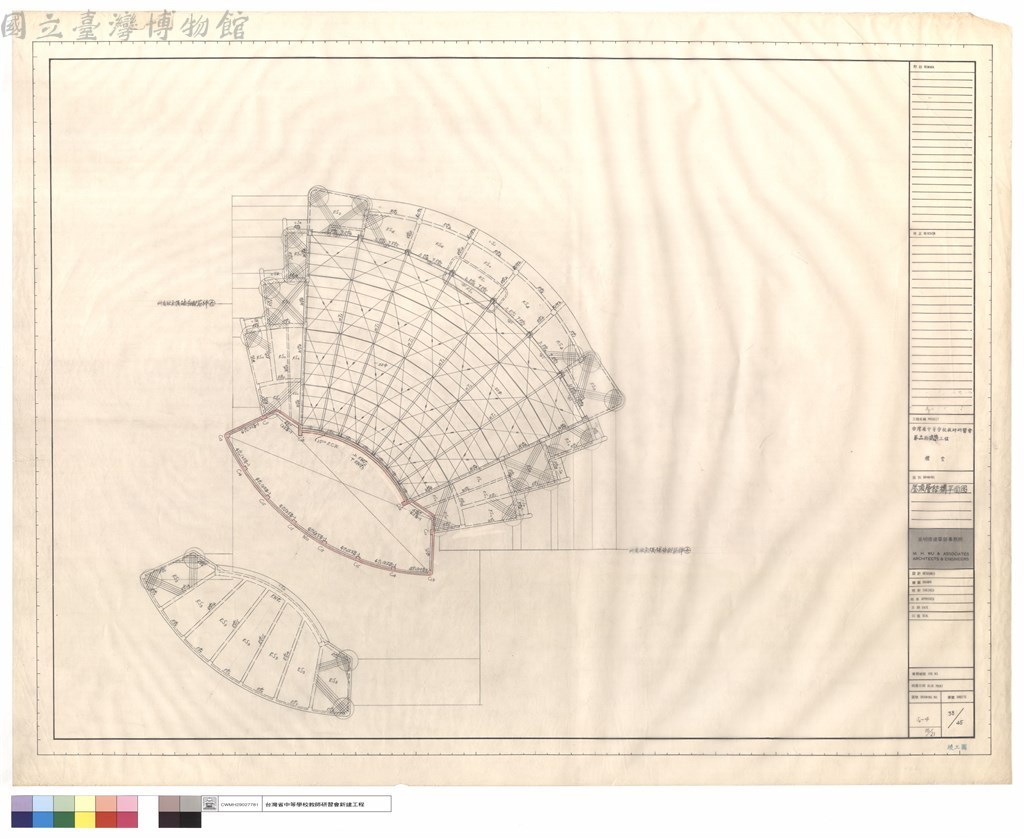Click the museum logo icon beside catalog number

point(210,804)
